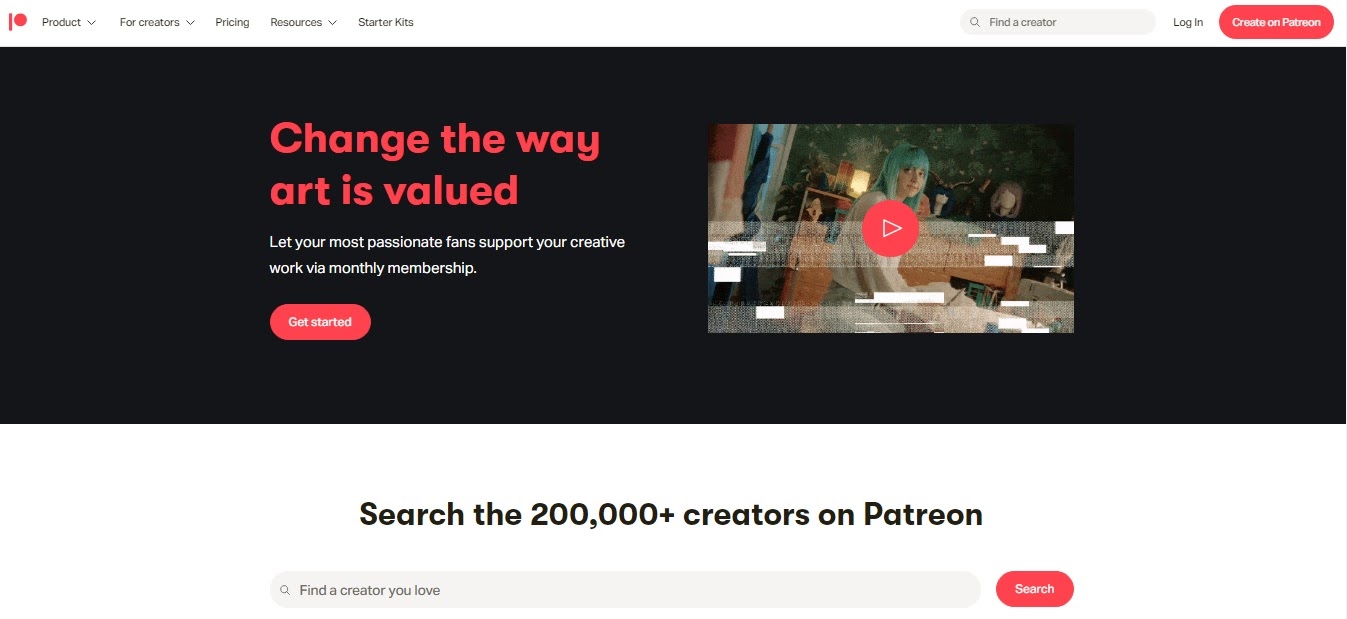Click the Create on Patreon button
Image resolution: width=1347 pixels, height=619 pixels.
point(1276,22)
